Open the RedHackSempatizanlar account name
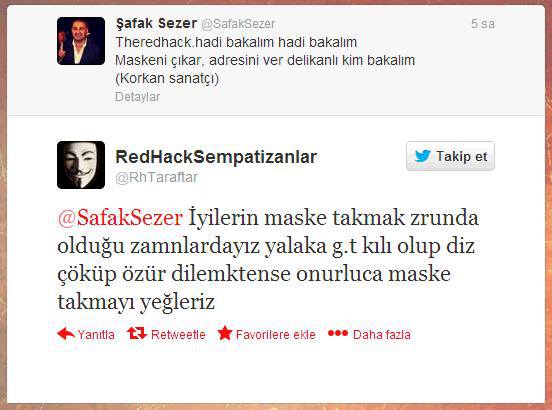Image resolution: width=552 pixels, height=410 pixels. (x=216, y=157)
